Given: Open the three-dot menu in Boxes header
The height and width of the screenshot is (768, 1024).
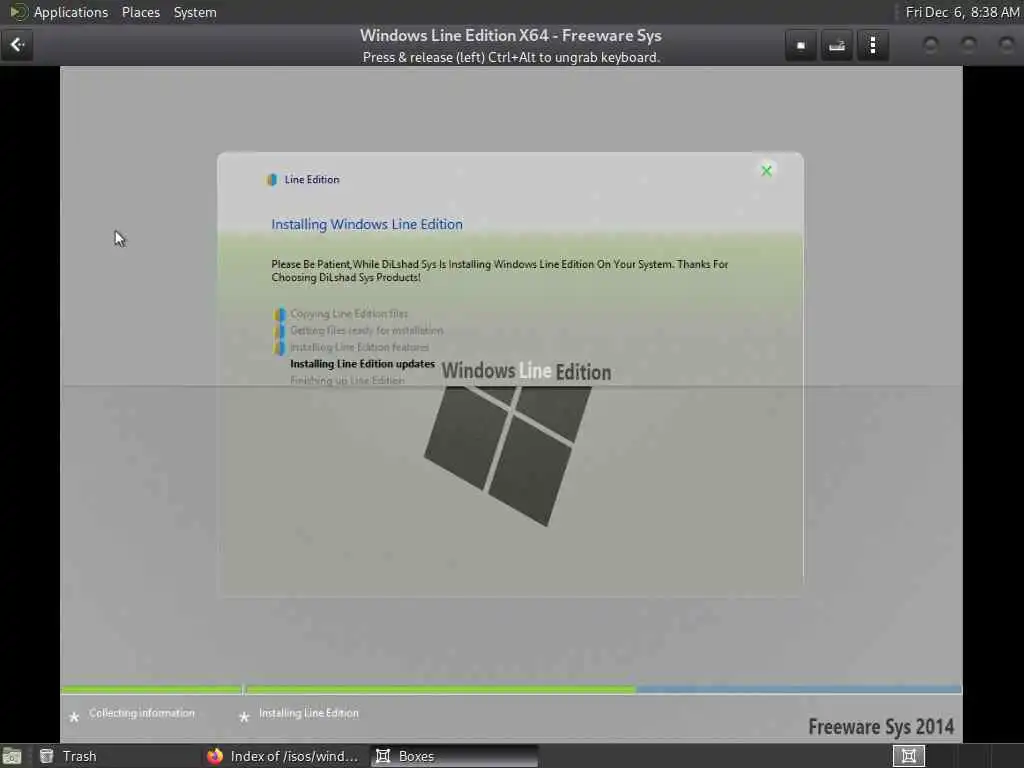Looking at the screenshot, I should (x=872, y=45).
